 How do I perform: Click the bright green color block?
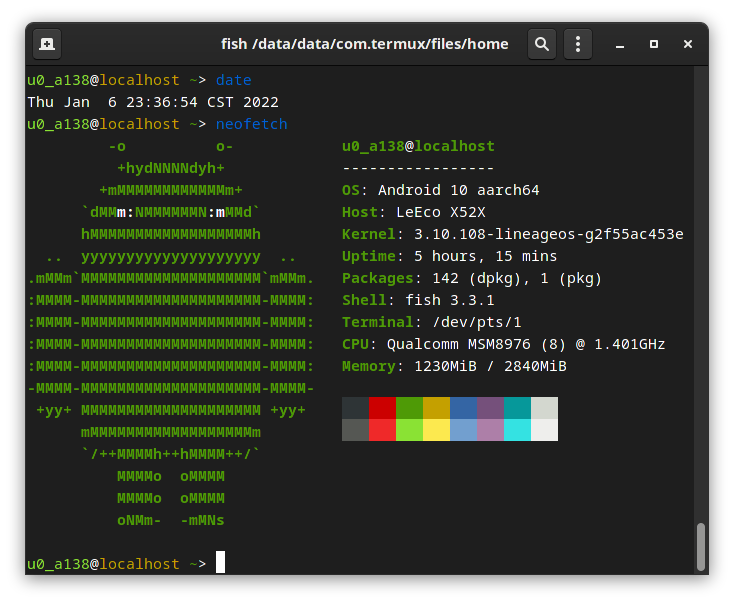(x=409, y=430)
